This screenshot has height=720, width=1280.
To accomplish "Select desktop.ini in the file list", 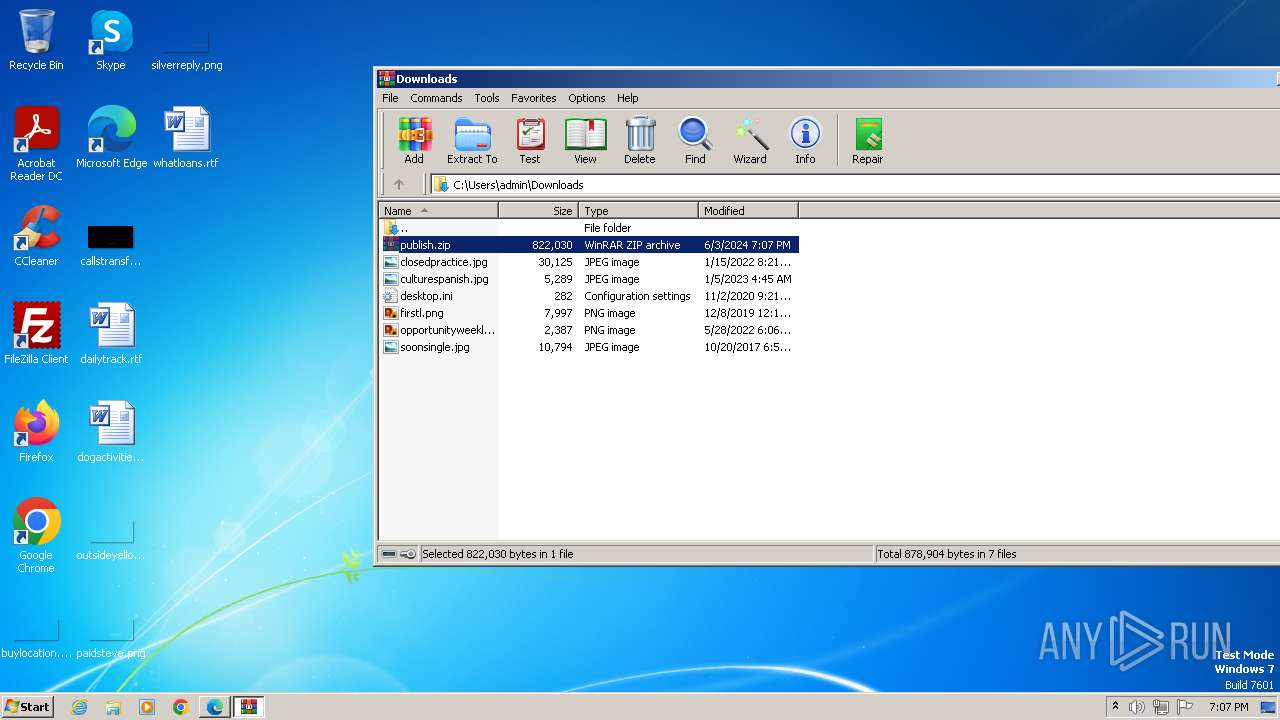I will coord(589,296).
